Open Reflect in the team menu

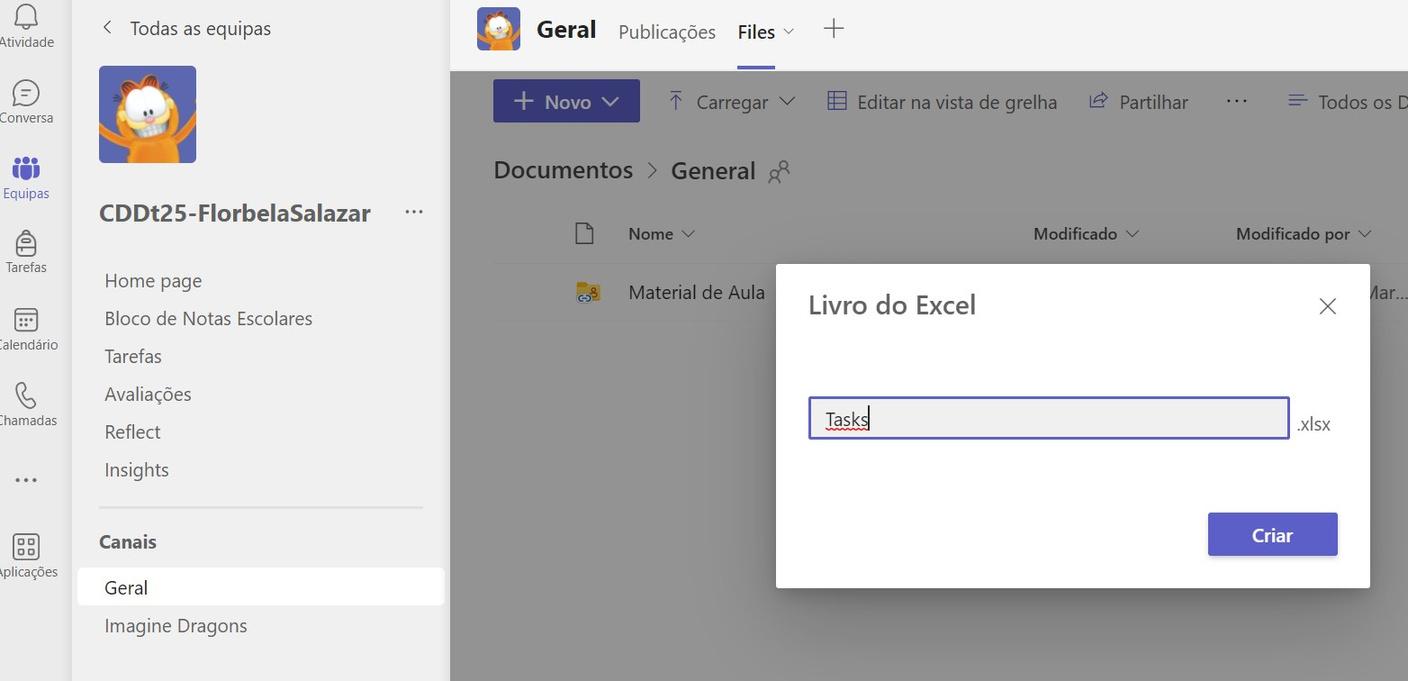132,432
